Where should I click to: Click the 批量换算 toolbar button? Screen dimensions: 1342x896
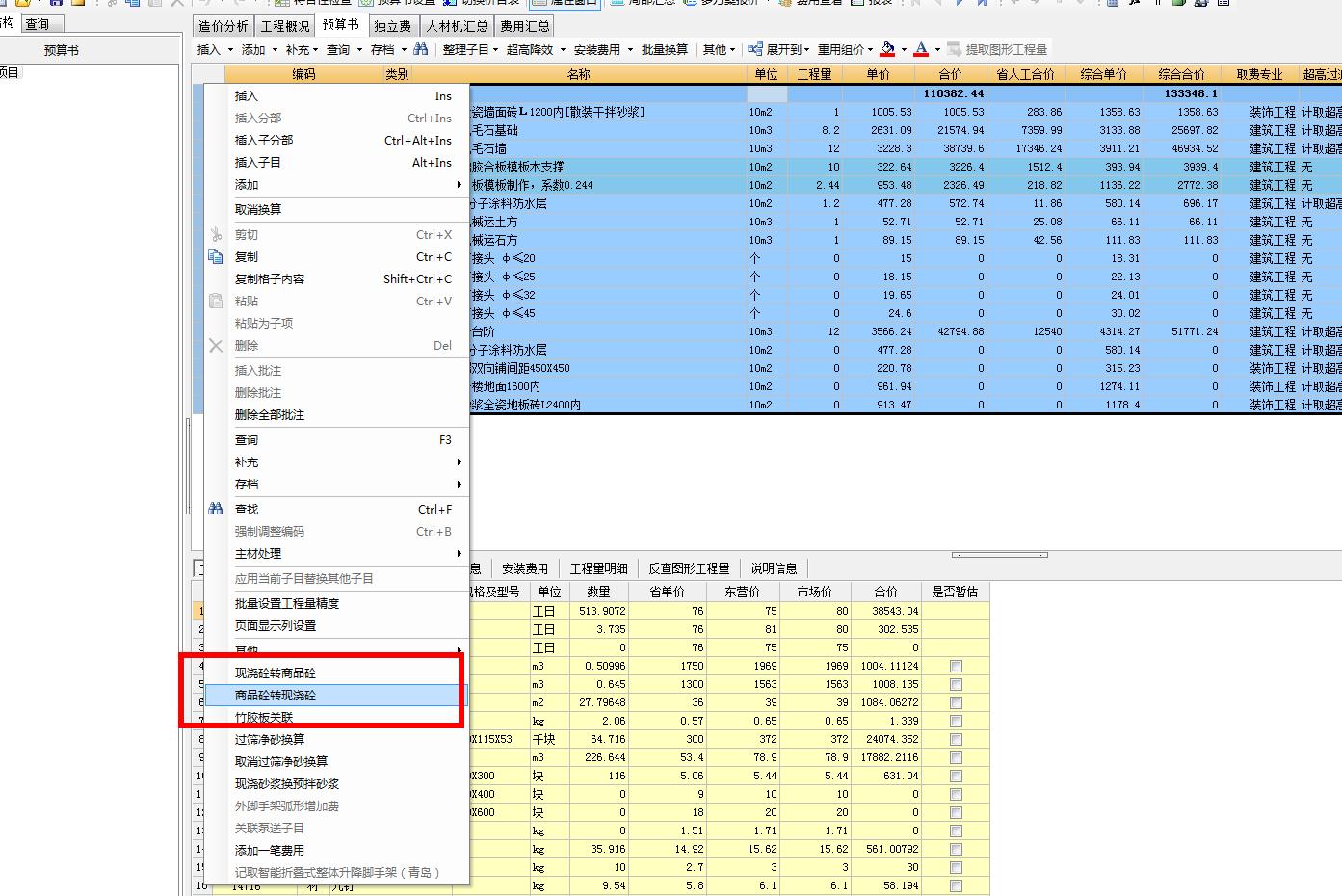[665, 49]
